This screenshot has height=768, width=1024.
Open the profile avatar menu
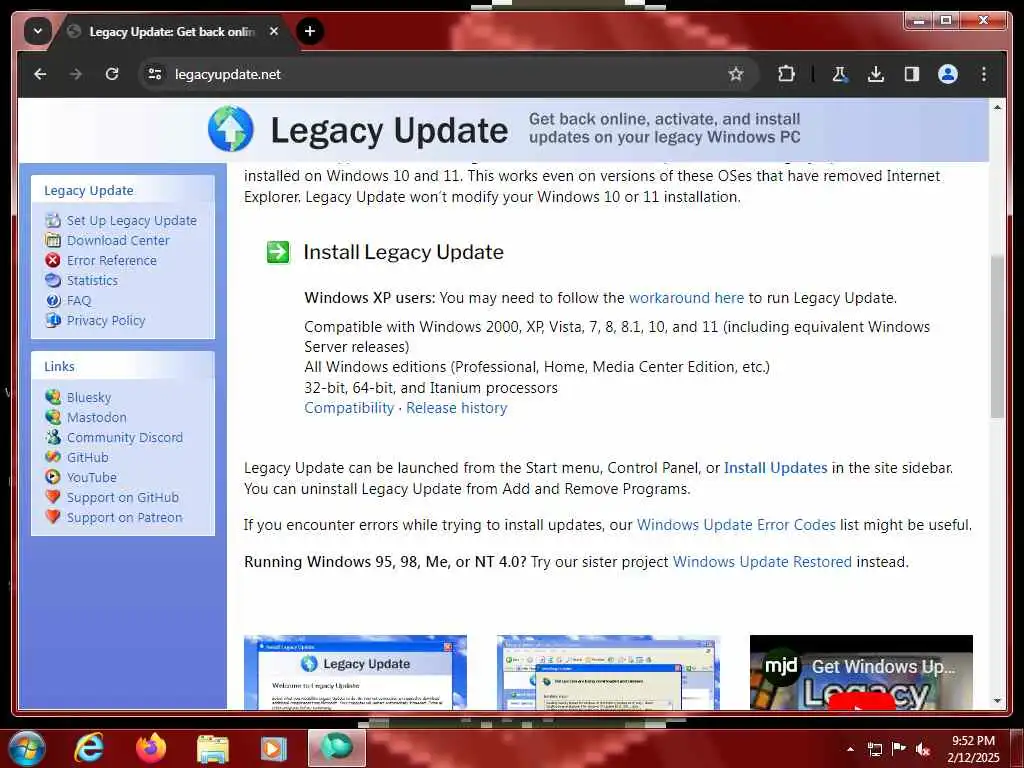[948, 74]
